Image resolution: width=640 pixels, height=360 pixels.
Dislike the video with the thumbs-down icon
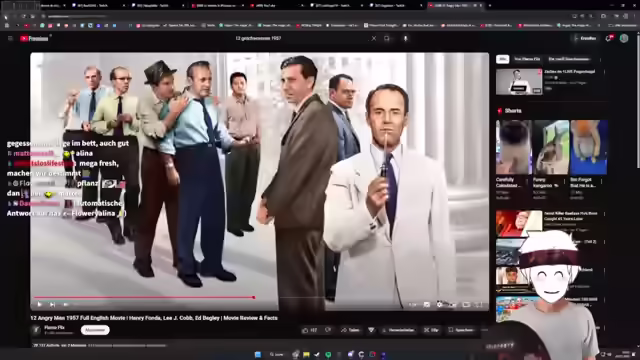click(x=328, y=330)
